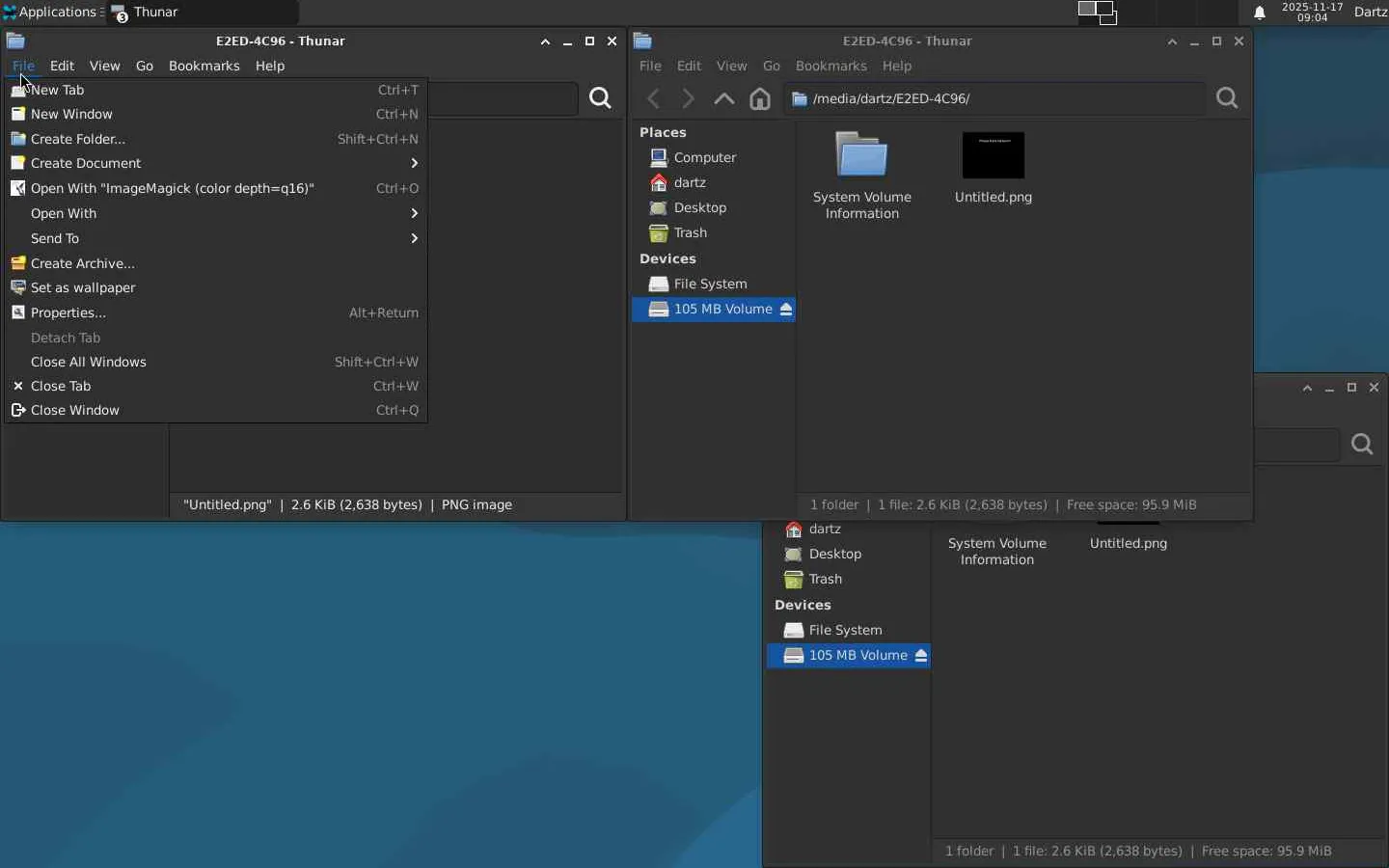Select the Untitled.png thumbnail in the path-bar window
The image size is (1389, 868).
click(994, 155)
